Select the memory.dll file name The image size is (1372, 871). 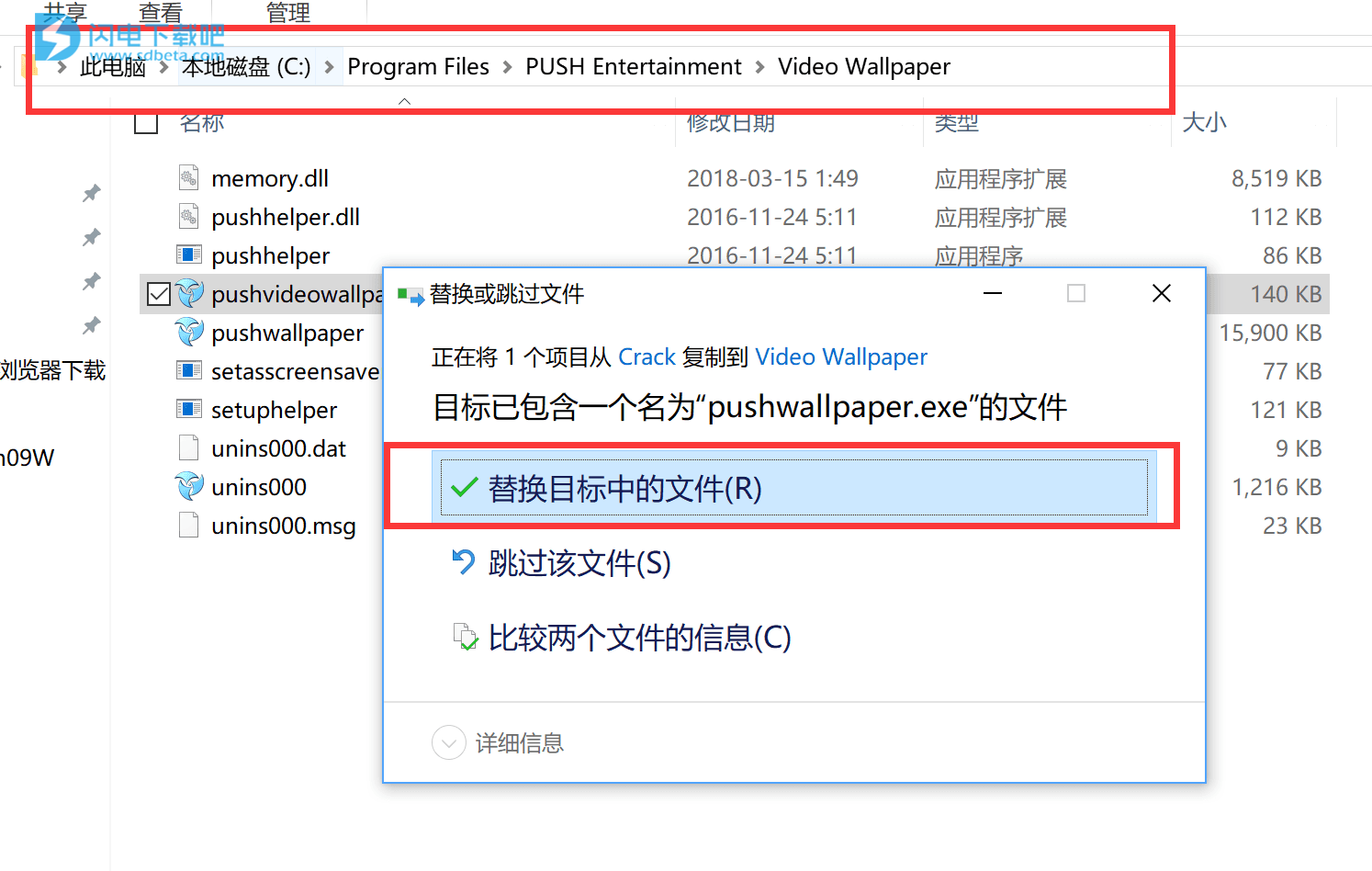[x=270, y=178]
